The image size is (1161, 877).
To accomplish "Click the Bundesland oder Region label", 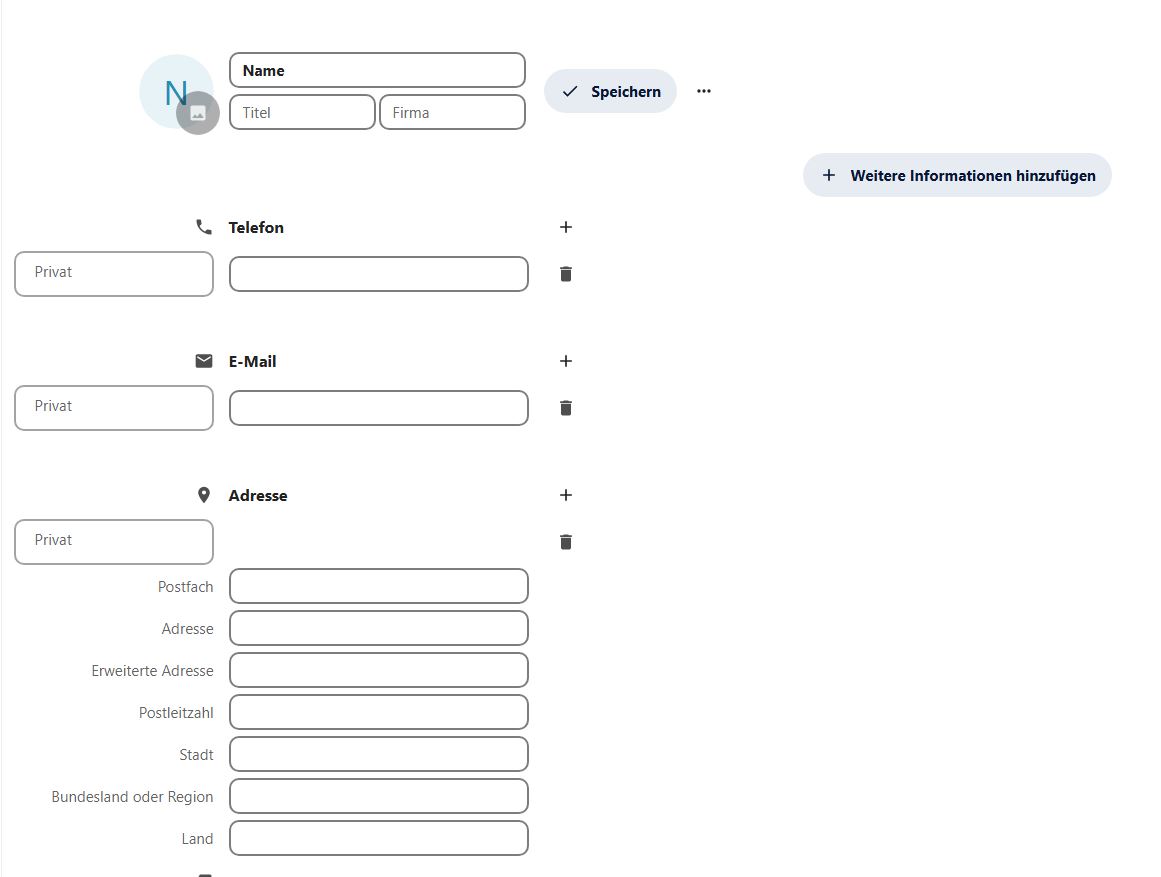I will (133, 797).
